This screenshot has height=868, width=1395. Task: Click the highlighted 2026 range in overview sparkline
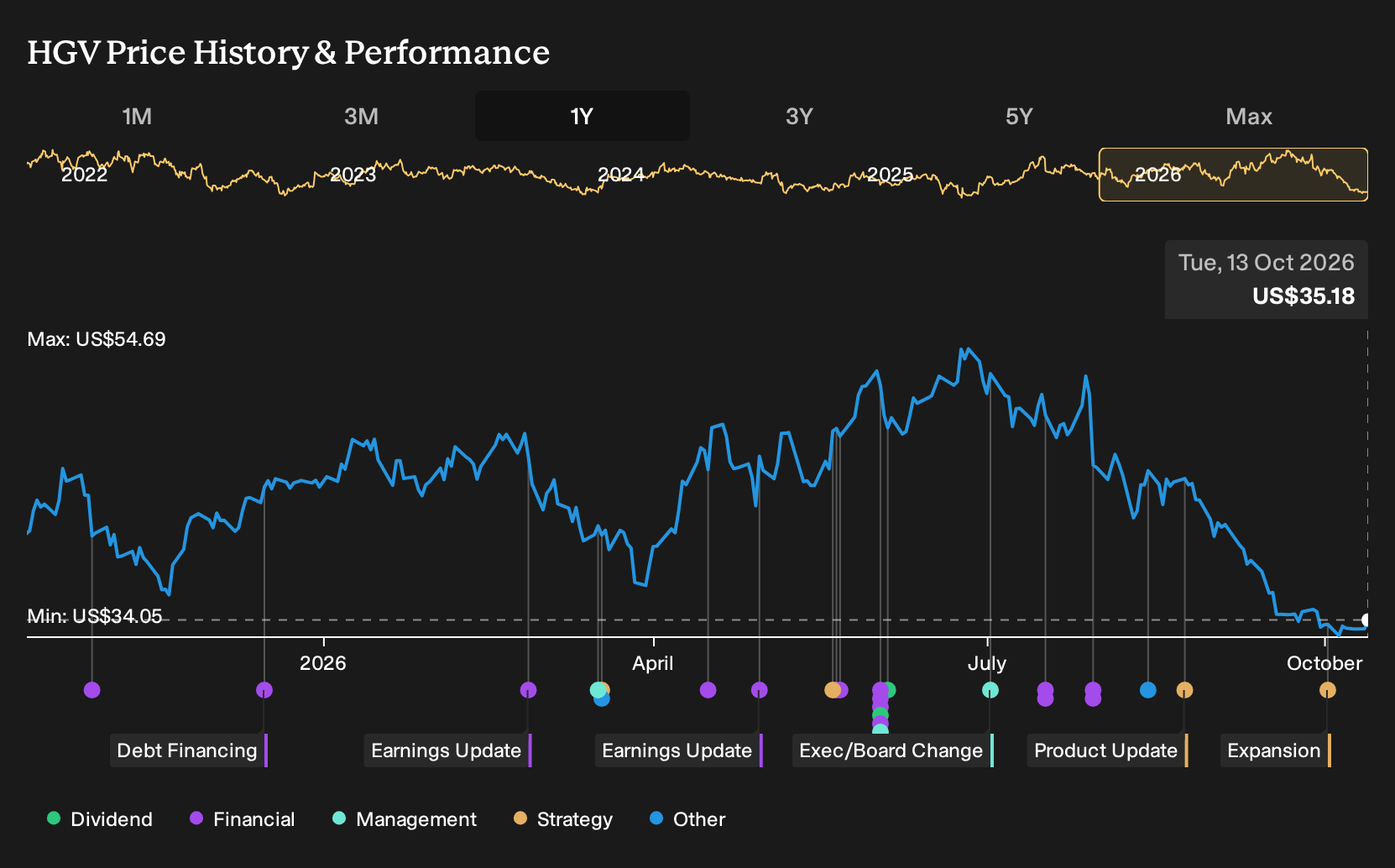point(1233,175)
